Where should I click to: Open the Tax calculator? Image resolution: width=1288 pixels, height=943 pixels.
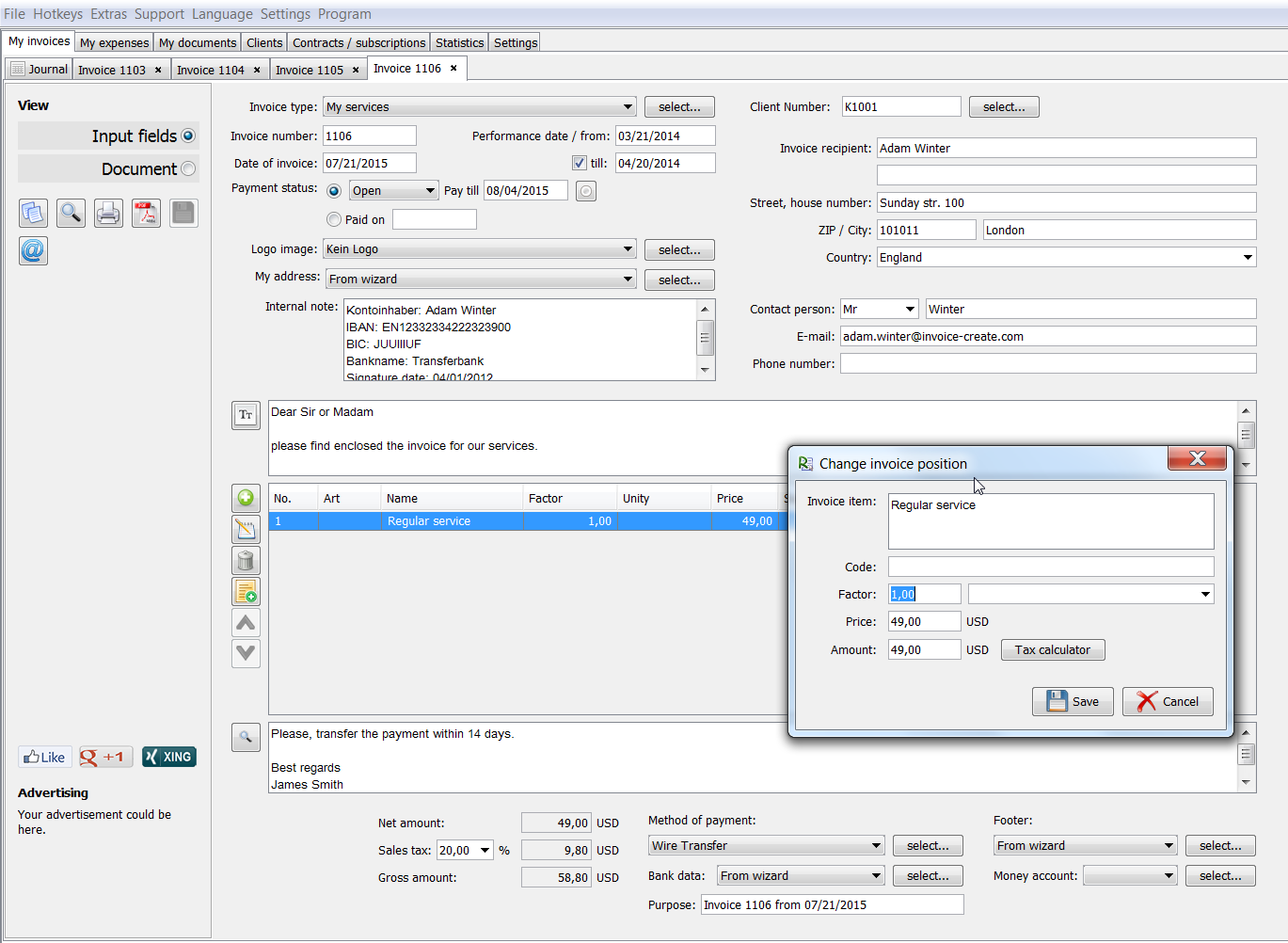tap(1052, 650)
